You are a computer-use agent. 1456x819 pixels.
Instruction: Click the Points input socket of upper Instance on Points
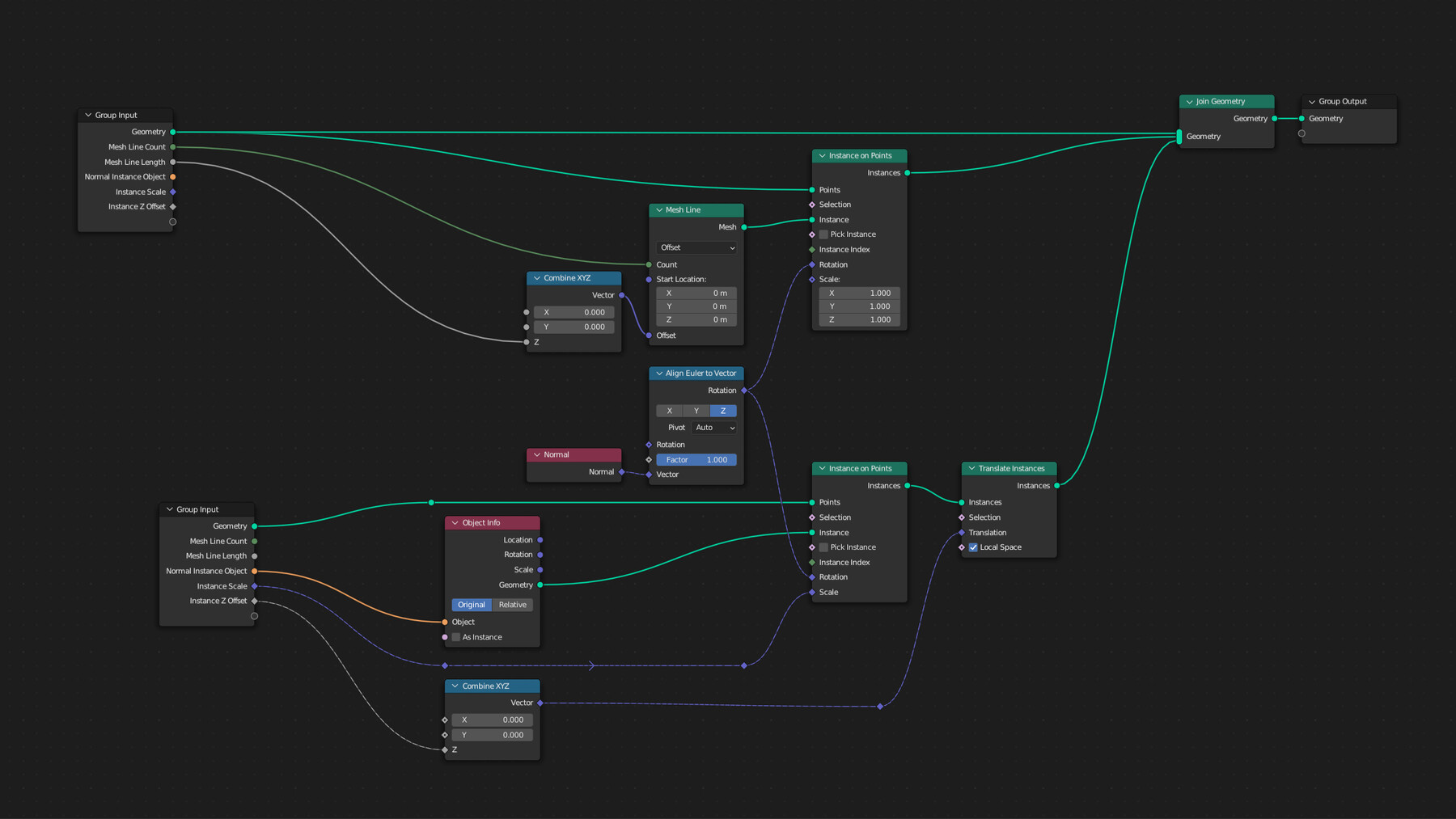click(x=811, y=189)
